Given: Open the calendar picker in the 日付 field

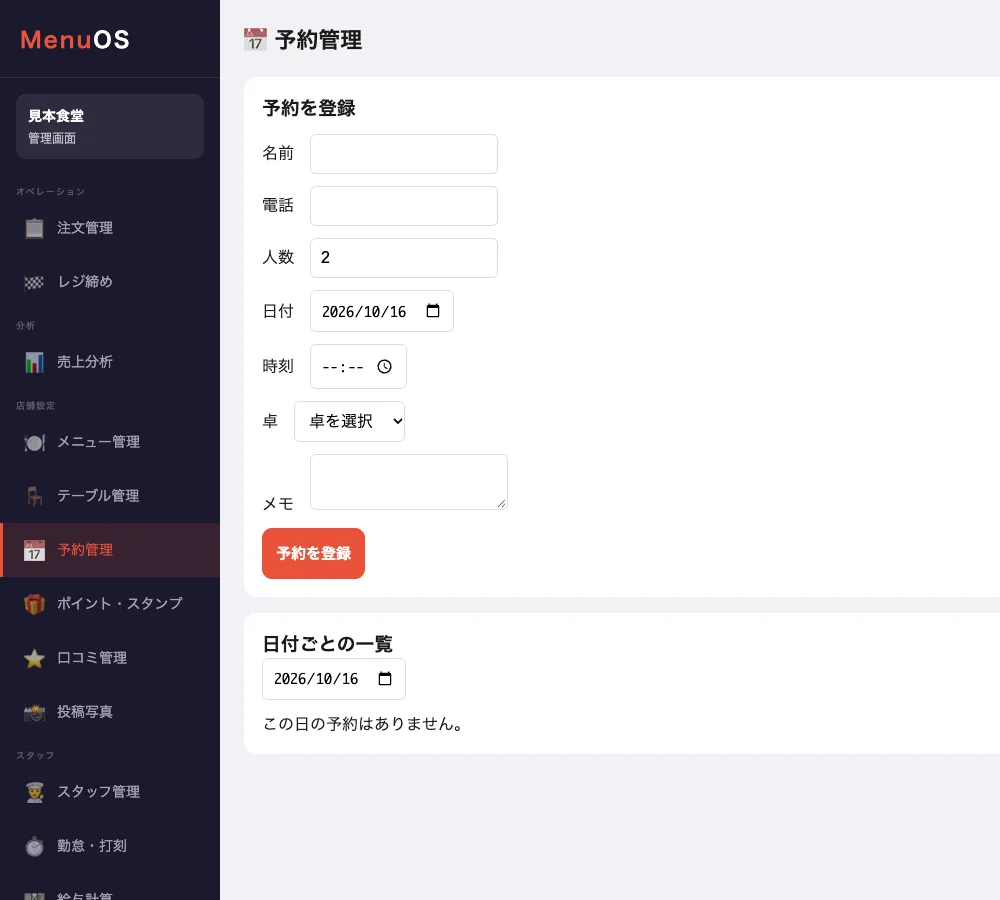Looking at the screenshot, I should [x=433, y=311].
